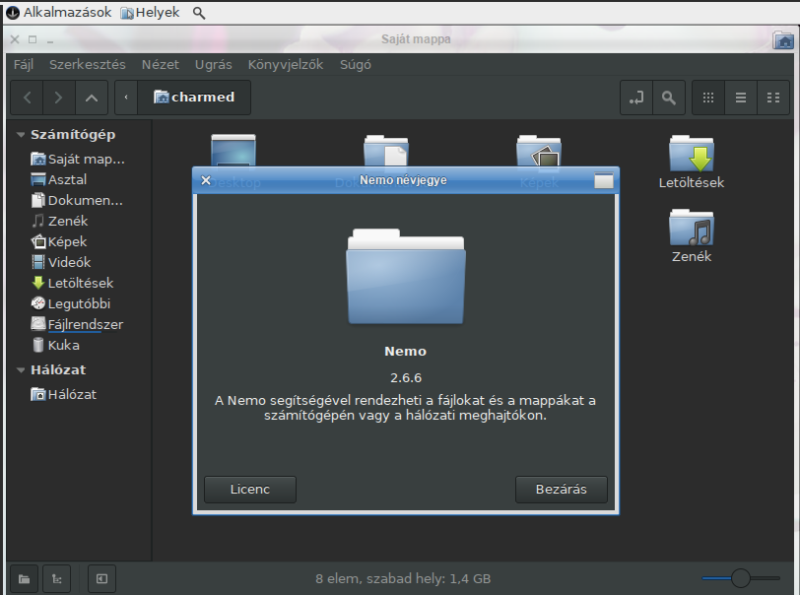
Task: Click the Nemo version 2.6.6 text
Action: pos(406,378)
